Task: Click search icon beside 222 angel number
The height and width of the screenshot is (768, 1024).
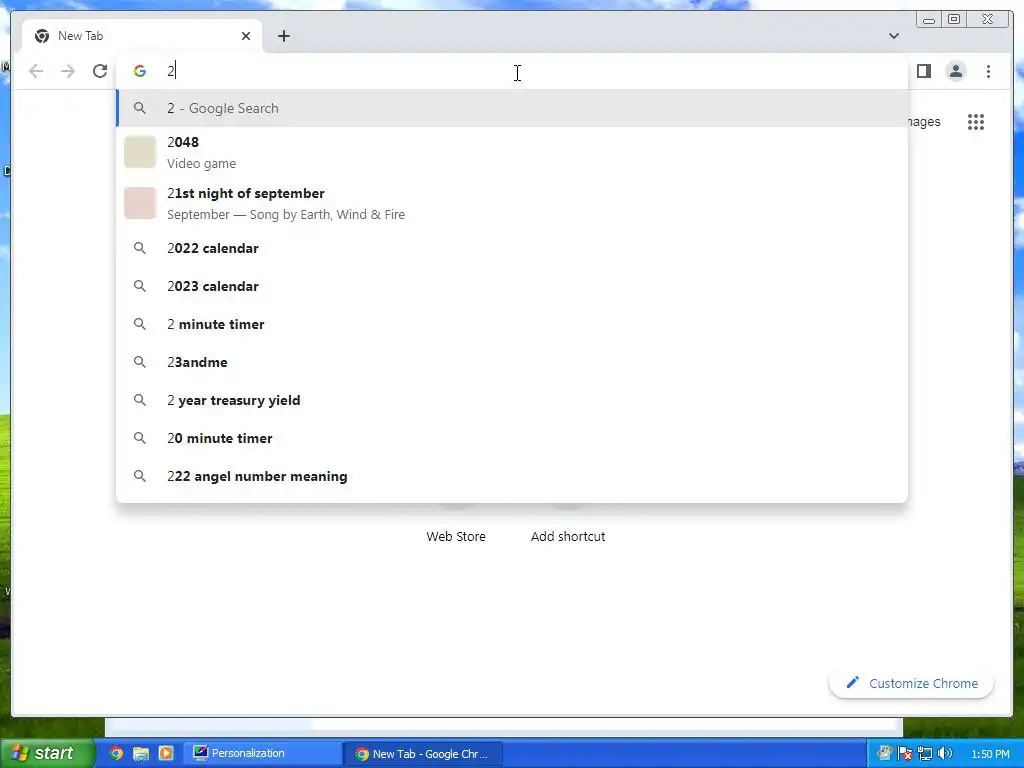Action: [140, 476]
